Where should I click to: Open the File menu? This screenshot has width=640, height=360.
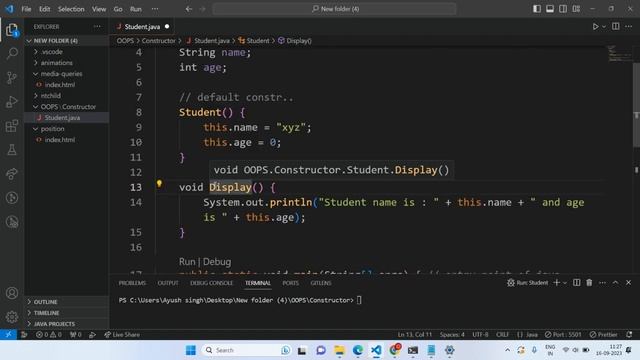[x=26, y=9]
